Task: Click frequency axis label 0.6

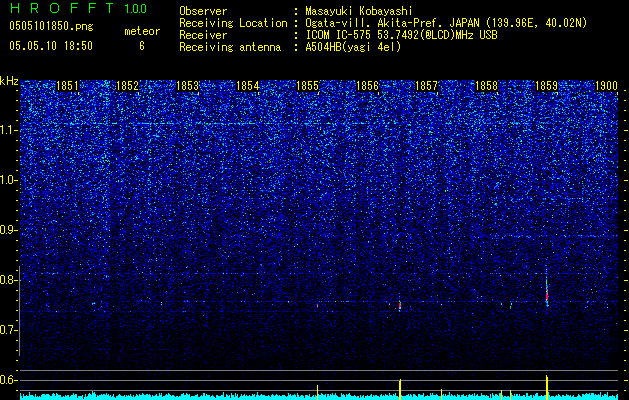Action: pyautogui.click(x=8, y=380)
